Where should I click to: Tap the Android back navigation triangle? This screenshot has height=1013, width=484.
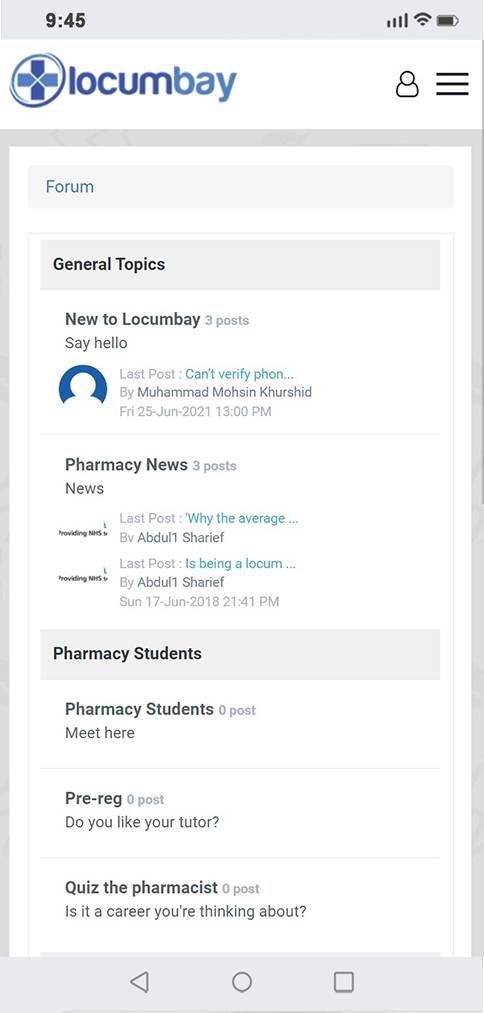coord(139,982)
